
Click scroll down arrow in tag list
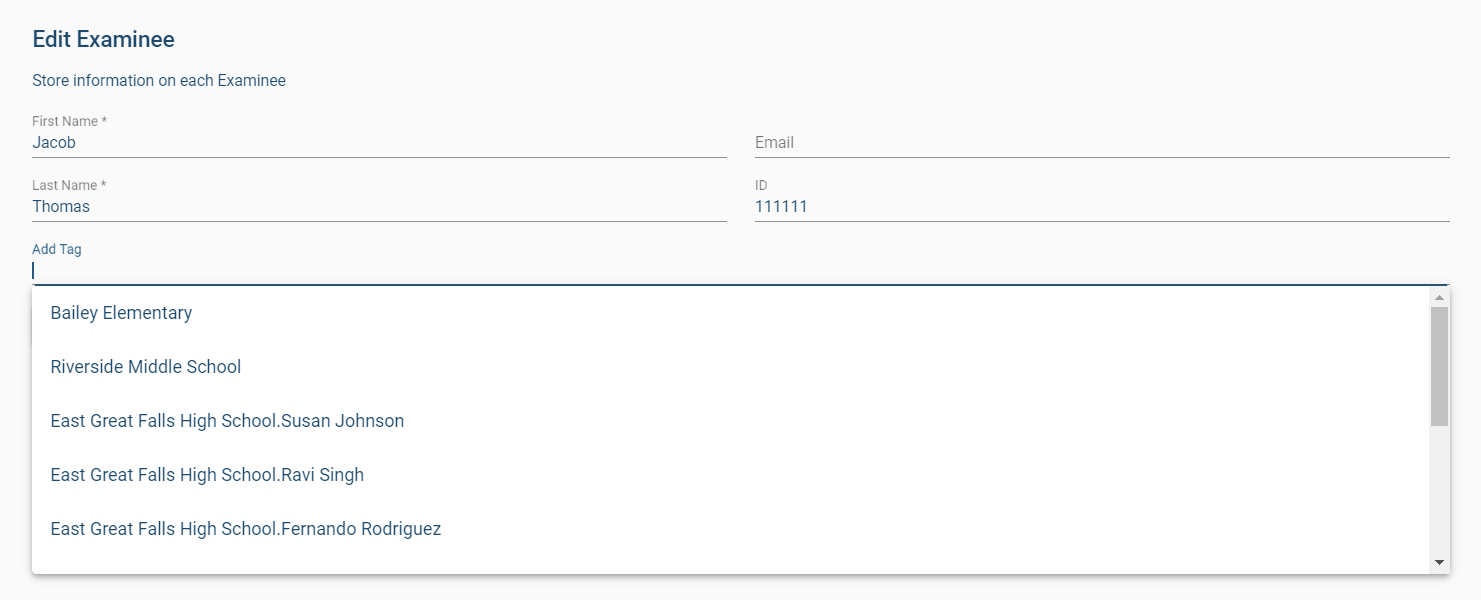coord(1439,563)
